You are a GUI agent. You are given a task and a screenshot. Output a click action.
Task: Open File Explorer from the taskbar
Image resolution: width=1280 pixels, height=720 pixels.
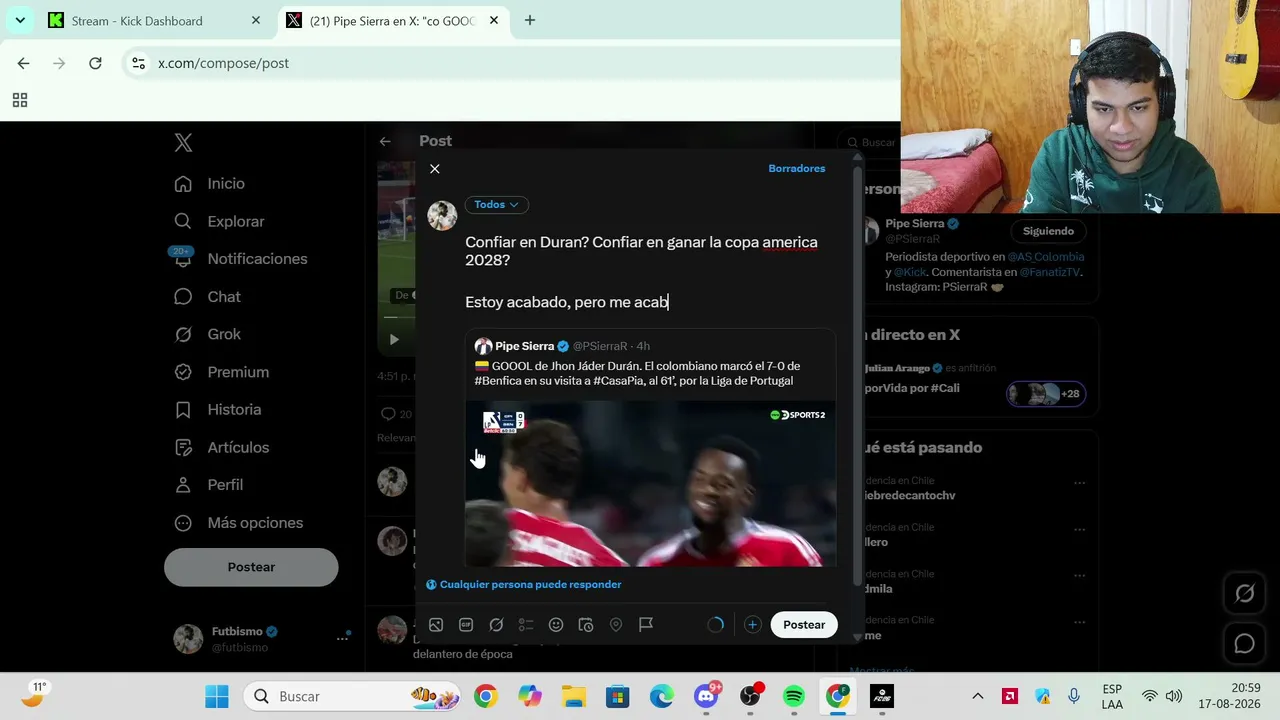(x=574, y=696)
